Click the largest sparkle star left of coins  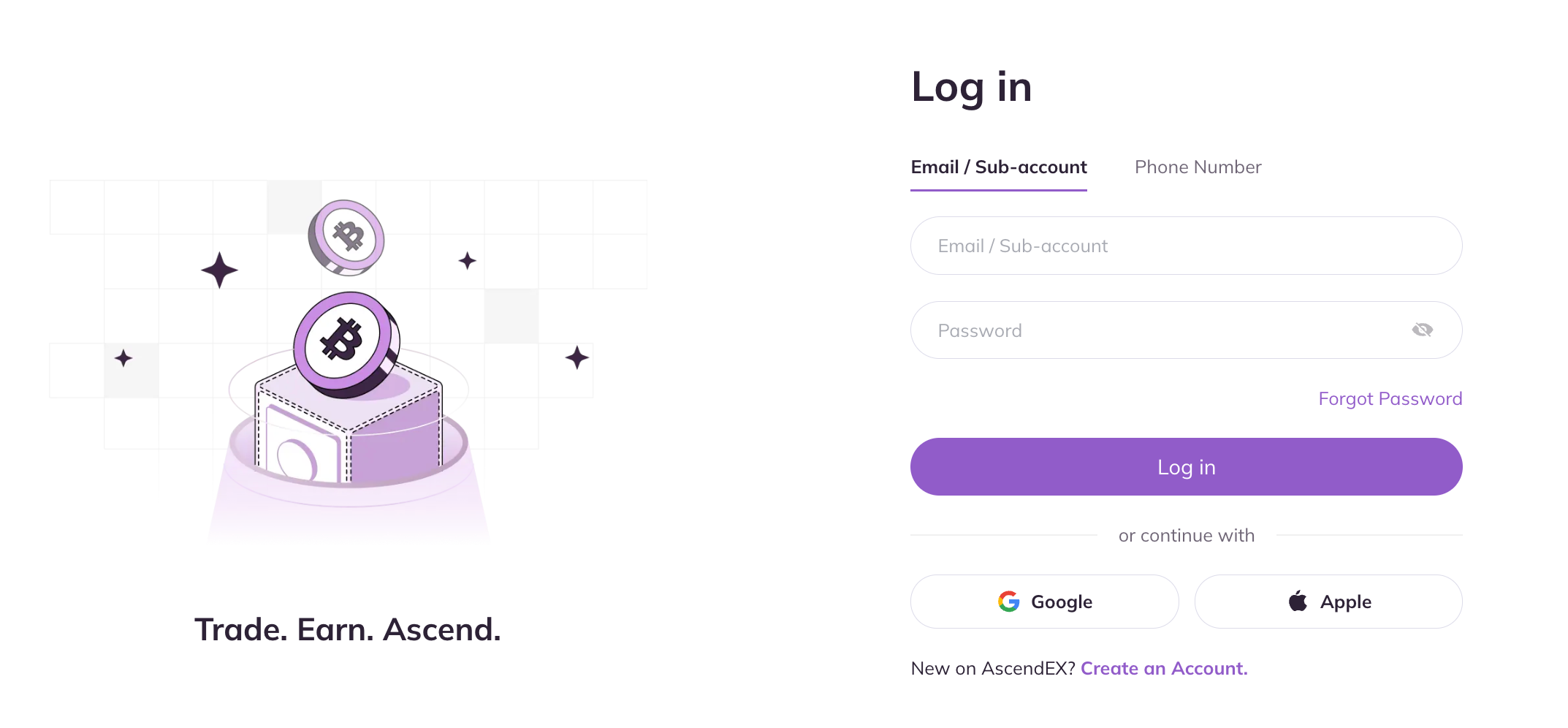(x=219, y=270)
